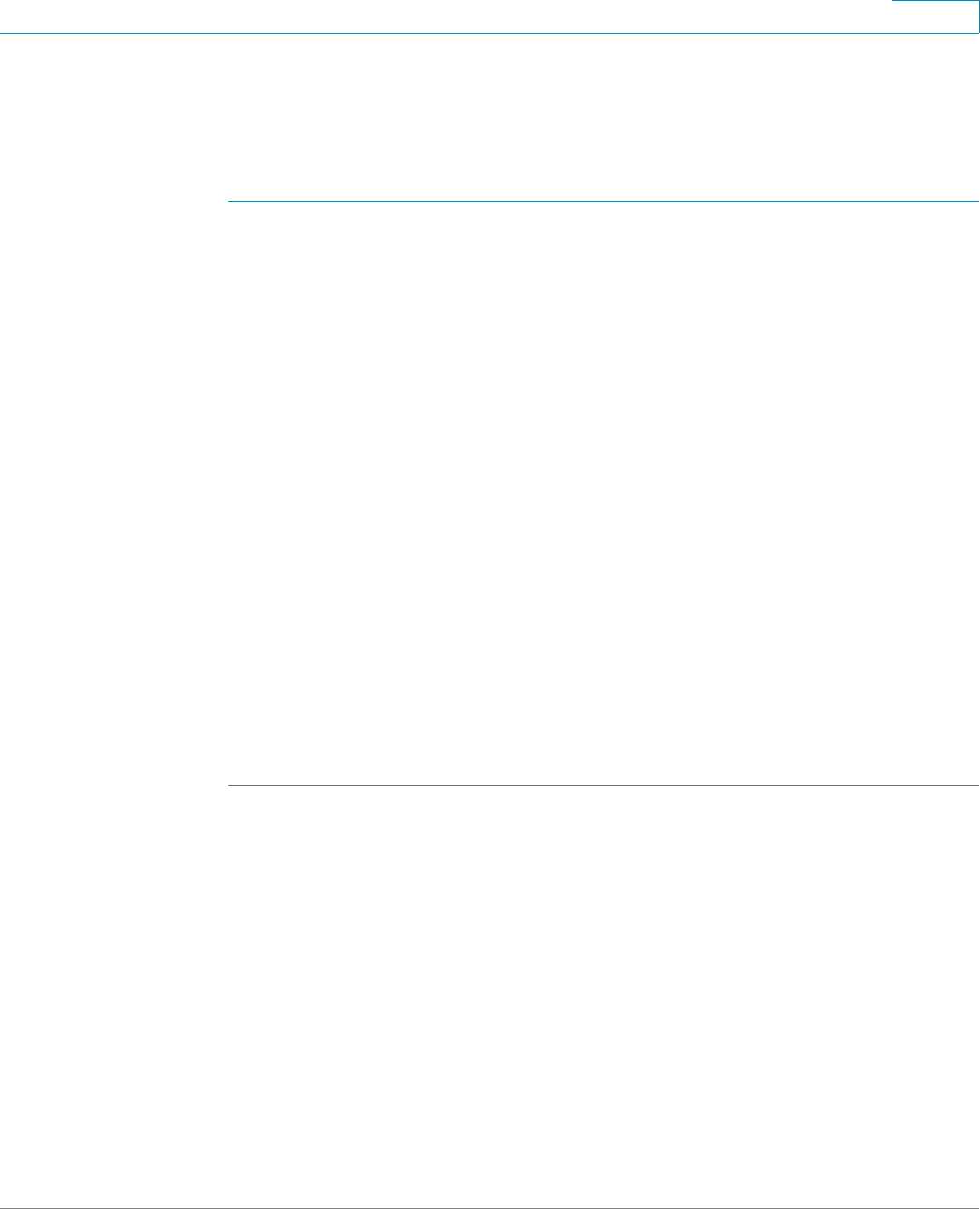Click the left end of the upper divider

pyautogui.click(x=230, y=201)
